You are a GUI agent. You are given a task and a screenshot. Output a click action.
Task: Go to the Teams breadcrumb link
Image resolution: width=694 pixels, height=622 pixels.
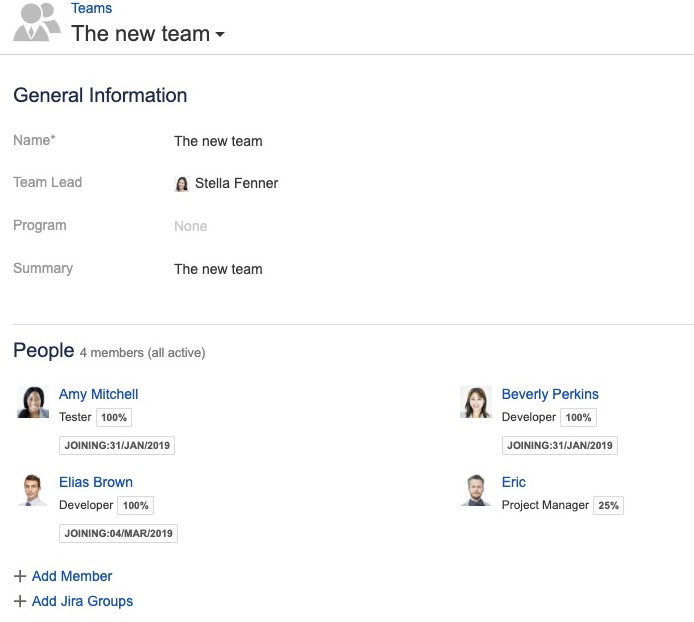pos(91,8)
